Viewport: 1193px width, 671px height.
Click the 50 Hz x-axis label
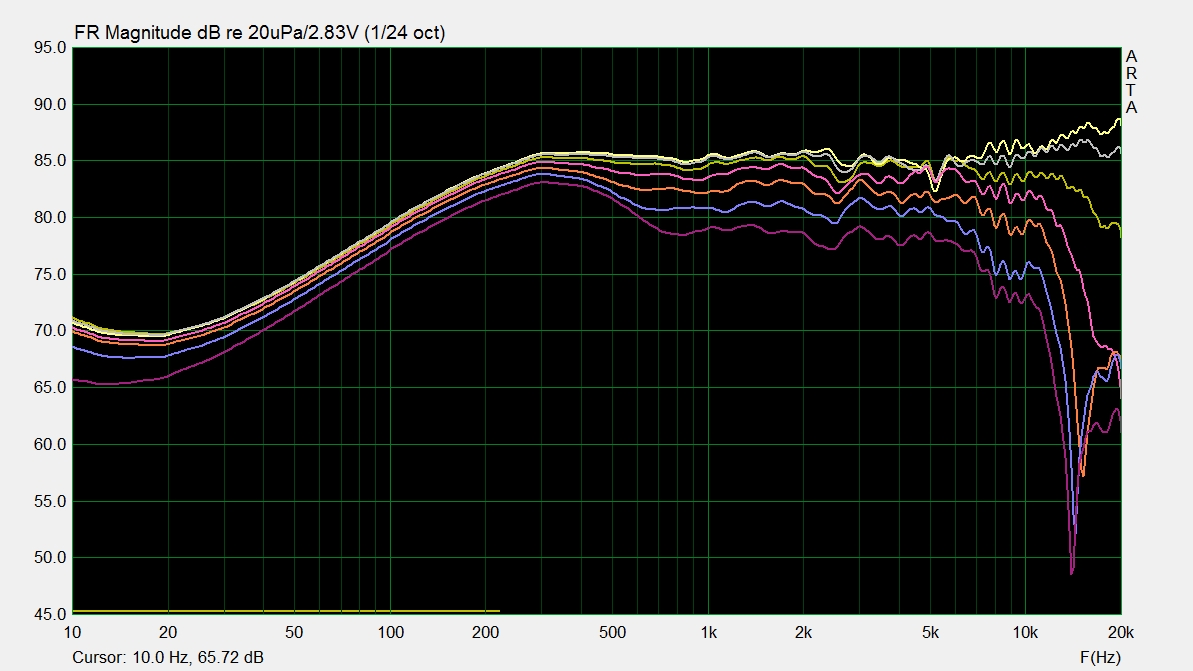click(294, 632)
